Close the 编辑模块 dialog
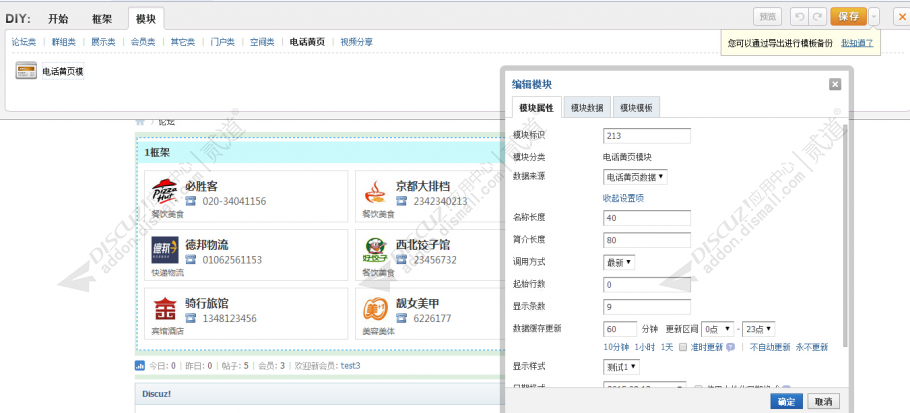Image resolution: width=910 pixels, height=413 pixels. pos(835,85)
